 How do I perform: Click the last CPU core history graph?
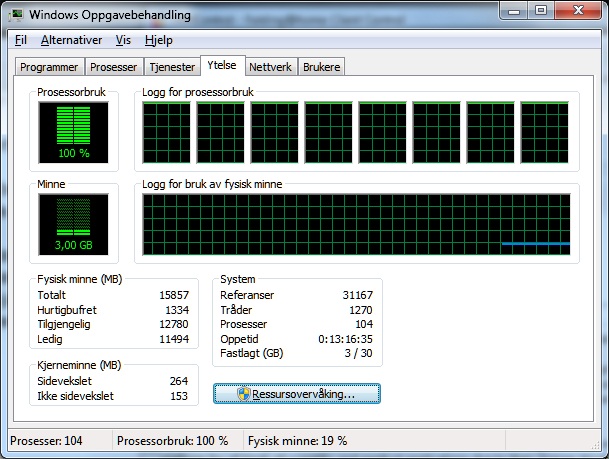545,132
